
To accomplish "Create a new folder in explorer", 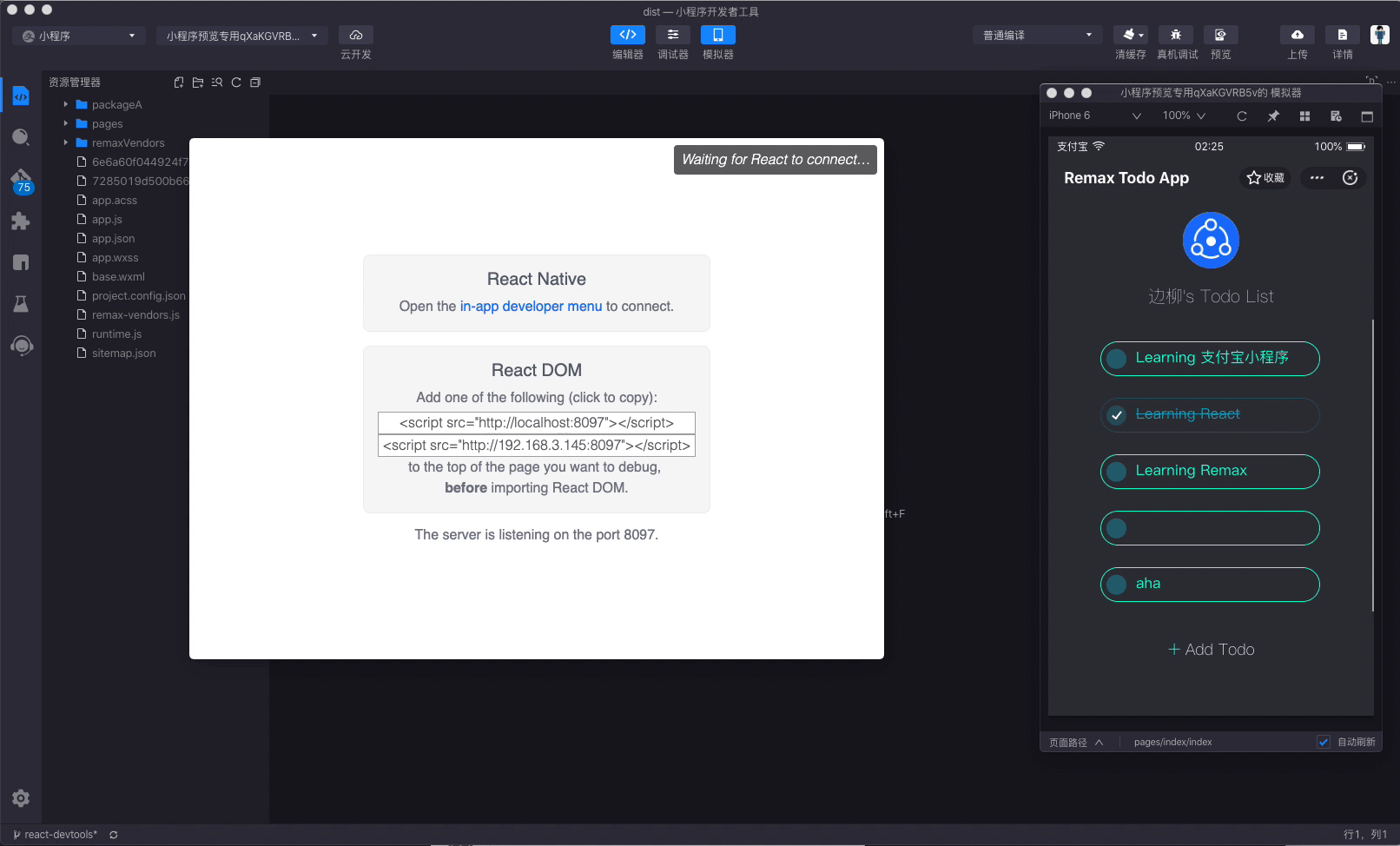I will point(198,83).
